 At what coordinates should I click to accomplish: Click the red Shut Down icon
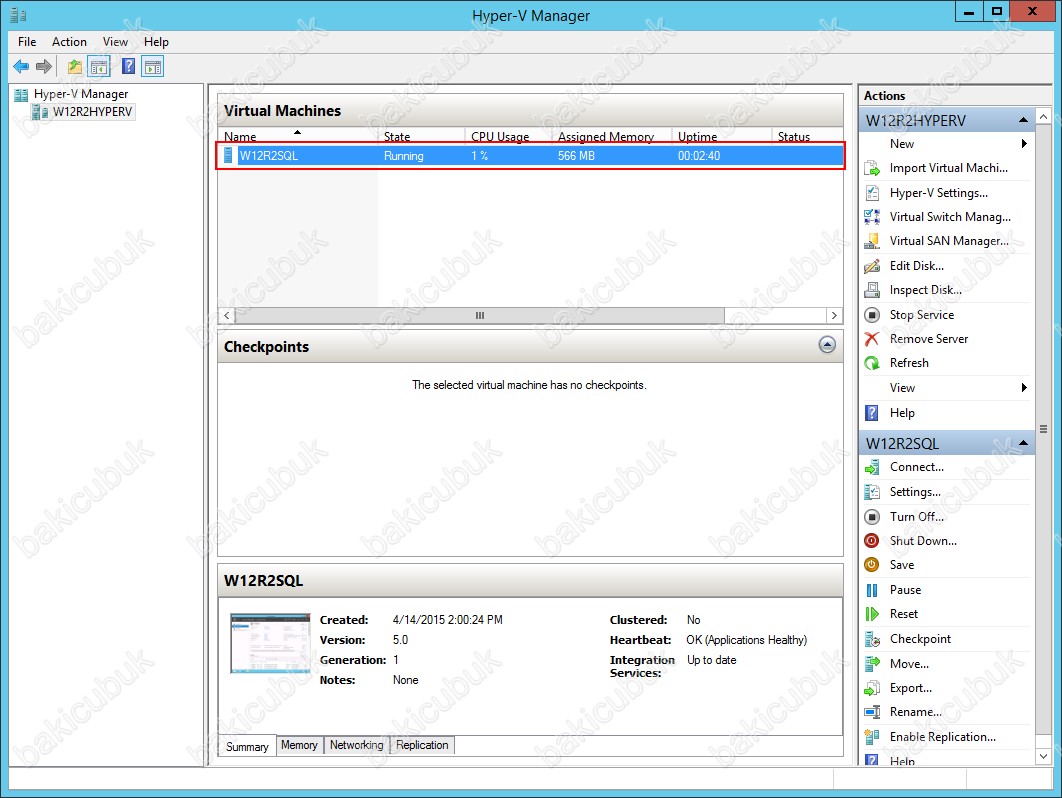click(x=872, y=541)
